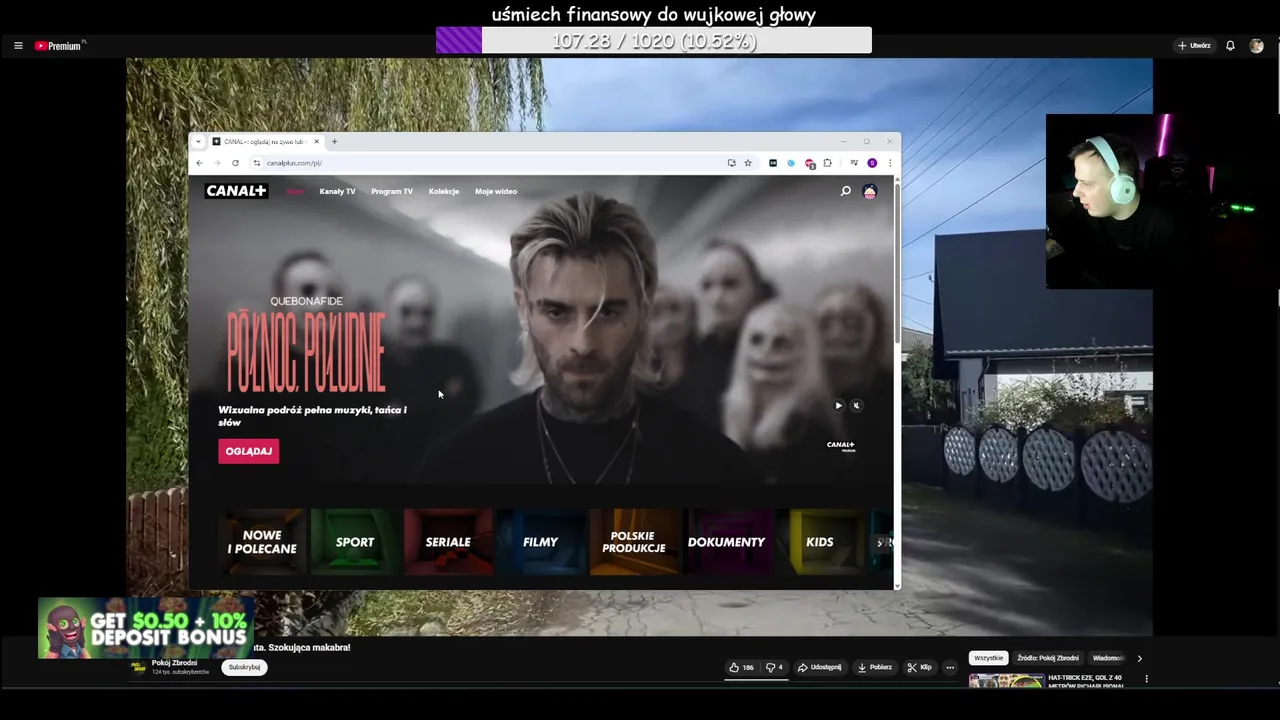Select the Źródło: Pokój Zbrodni chip
Image resolution: width=1280 pixels, height=720 pixels.
click(1048, 658)
